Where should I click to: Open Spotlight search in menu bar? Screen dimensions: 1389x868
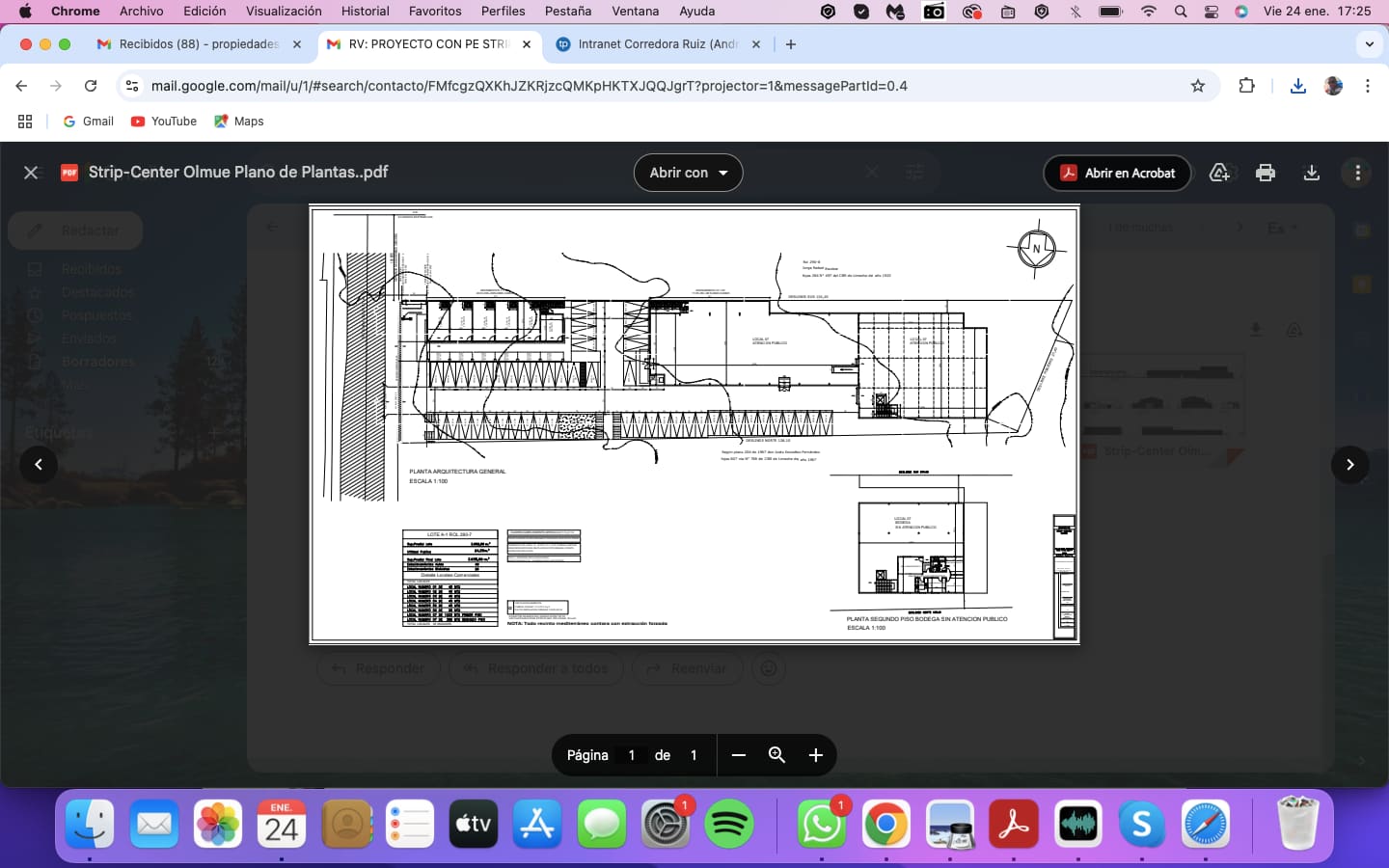[1181, 12]
